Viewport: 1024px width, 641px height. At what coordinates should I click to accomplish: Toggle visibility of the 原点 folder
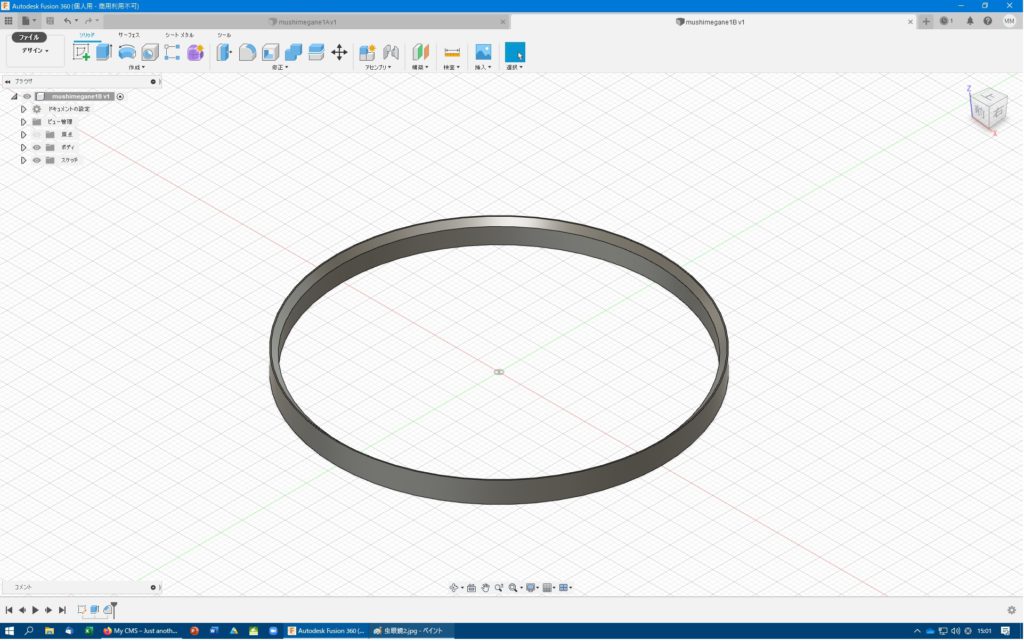click(37, 134)
